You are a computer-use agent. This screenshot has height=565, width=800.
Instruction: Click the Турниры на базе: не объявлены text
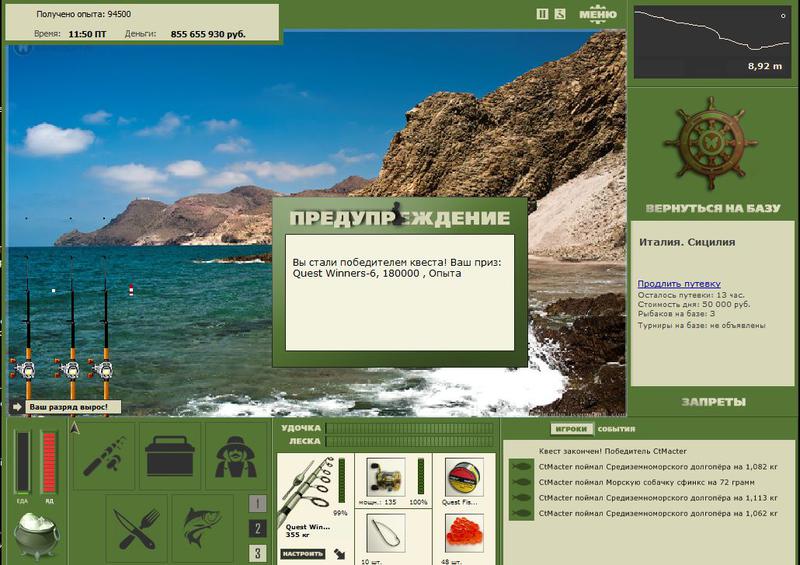[x=702, y=325]
